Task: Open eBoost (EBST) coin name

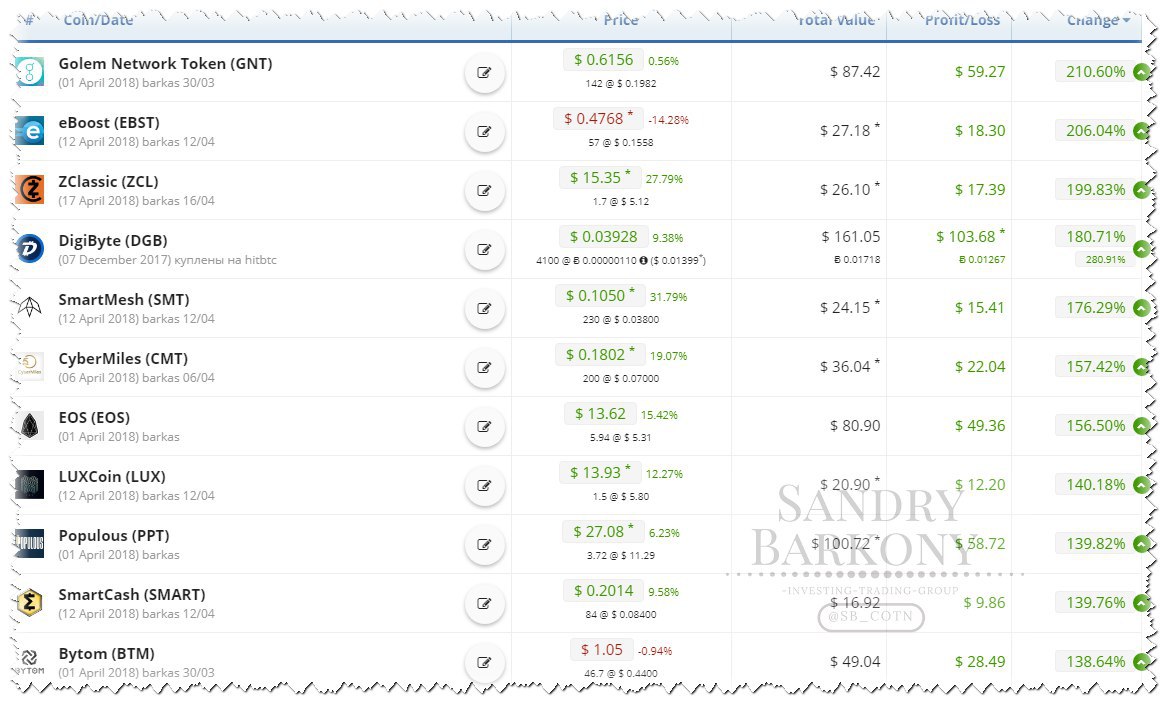Action: (109, 122)
